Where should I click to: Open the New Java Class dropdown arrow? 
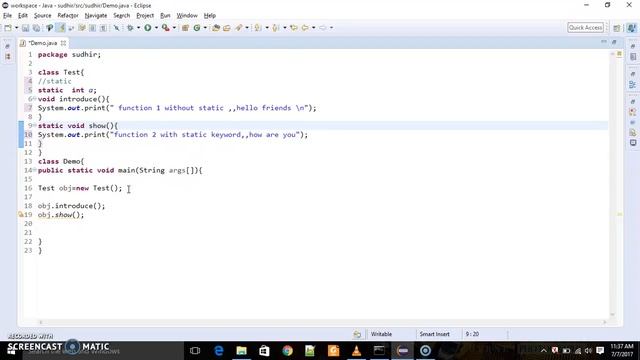[x=205, y=28]
